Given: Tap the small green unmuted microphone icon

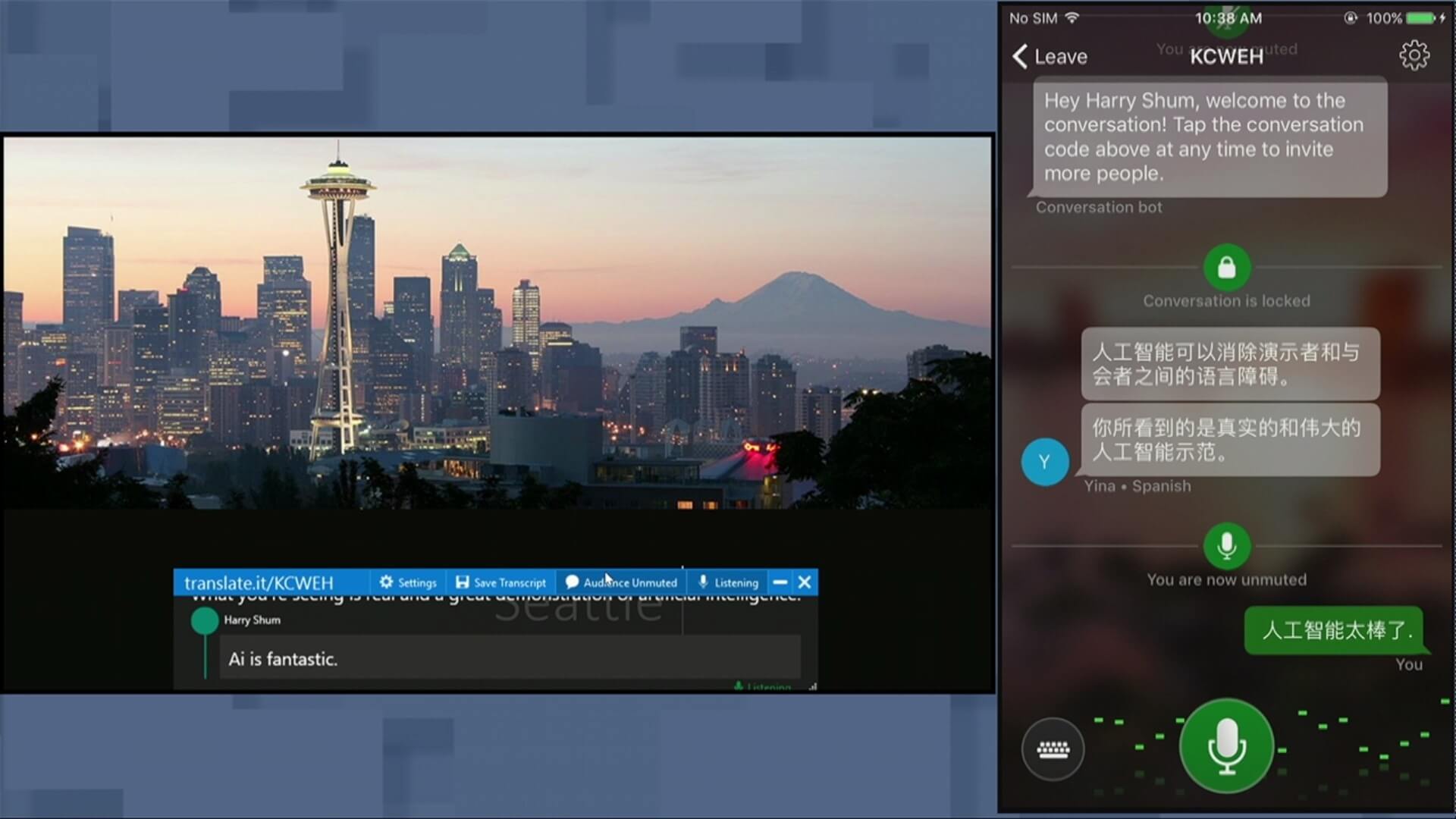Looking at the screenshot, I should (1226, 545).
